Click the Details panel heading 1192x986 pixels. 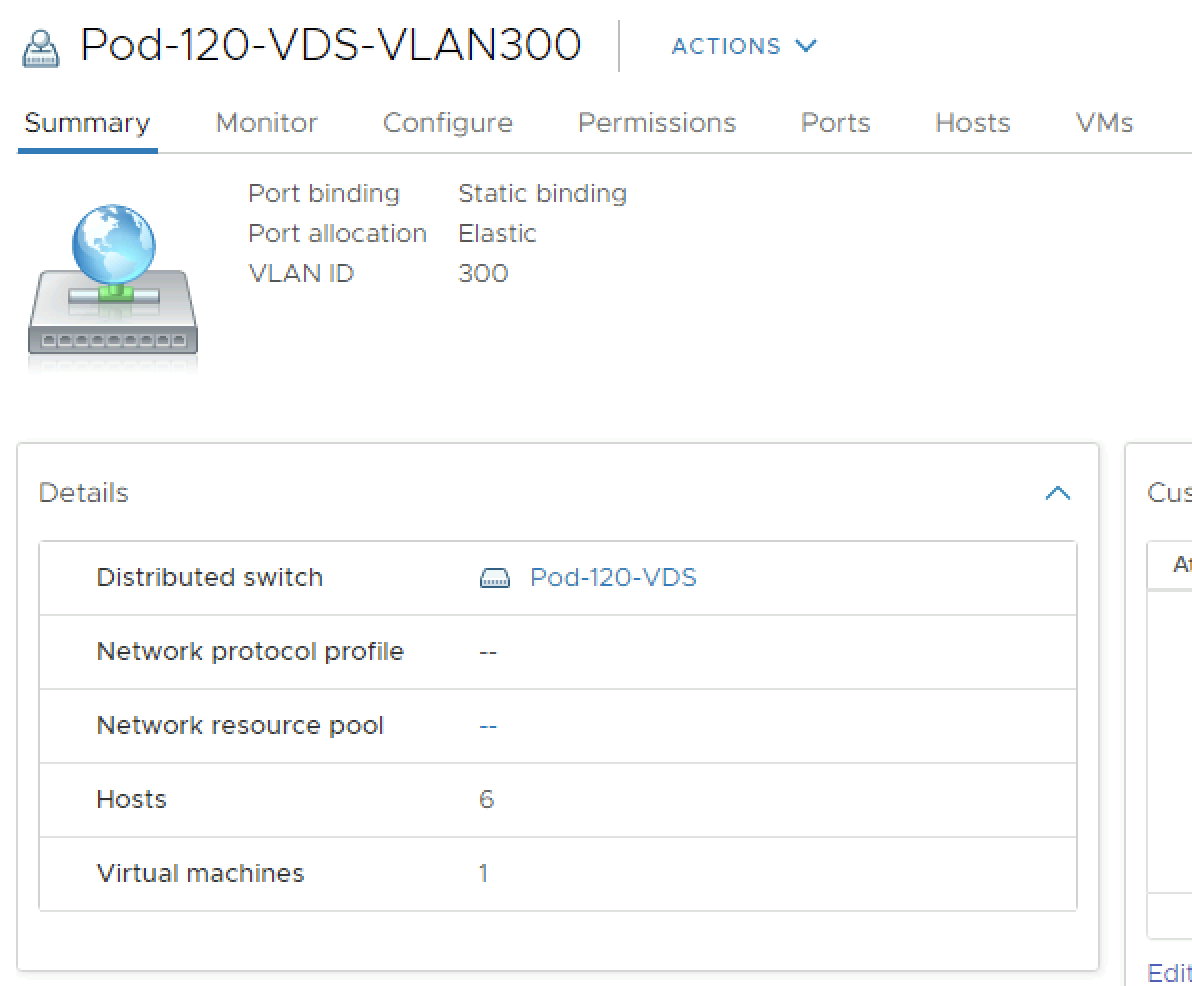point(84,493)
